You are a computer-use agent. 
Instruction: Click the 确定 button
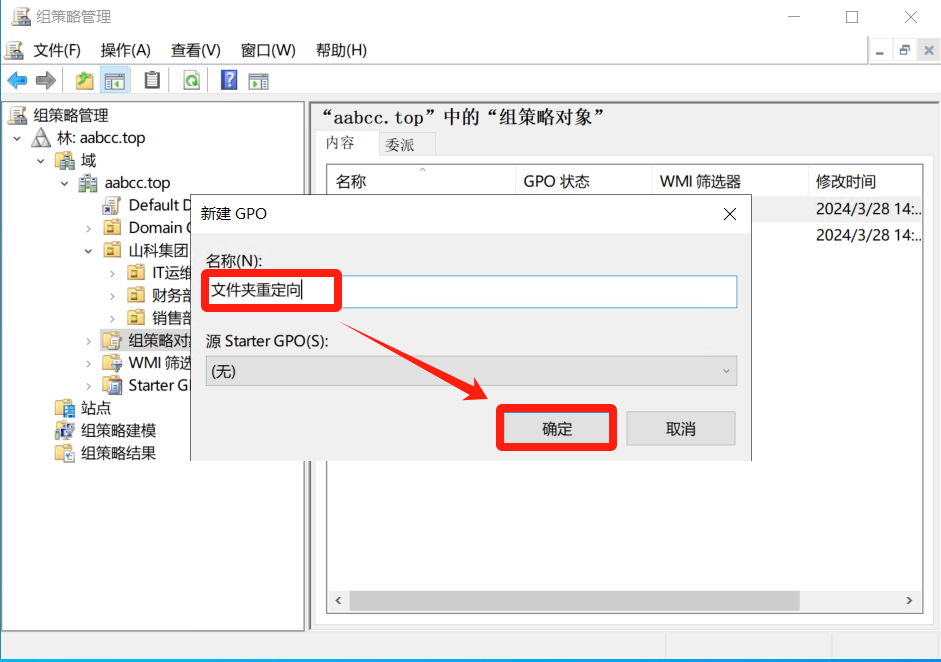557,429
